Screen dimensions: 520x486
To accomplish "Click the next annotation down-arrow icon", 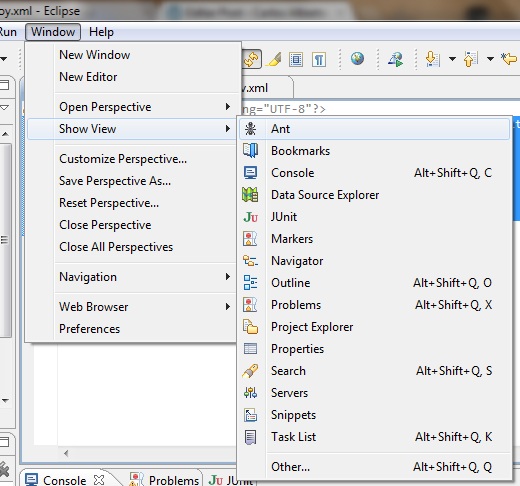I will coord(433,59).
